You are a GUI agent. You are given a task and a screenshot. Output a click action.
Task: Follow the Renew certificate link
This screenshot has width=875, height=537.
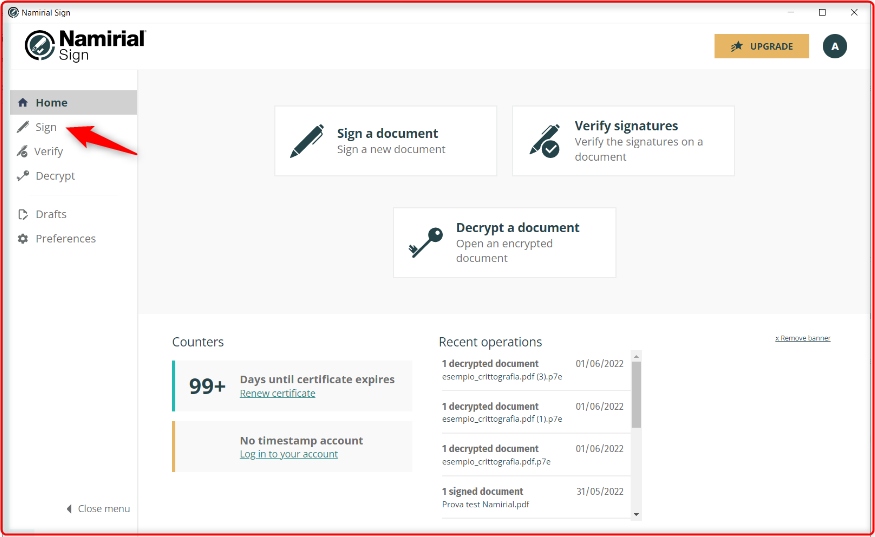(277, 394)
